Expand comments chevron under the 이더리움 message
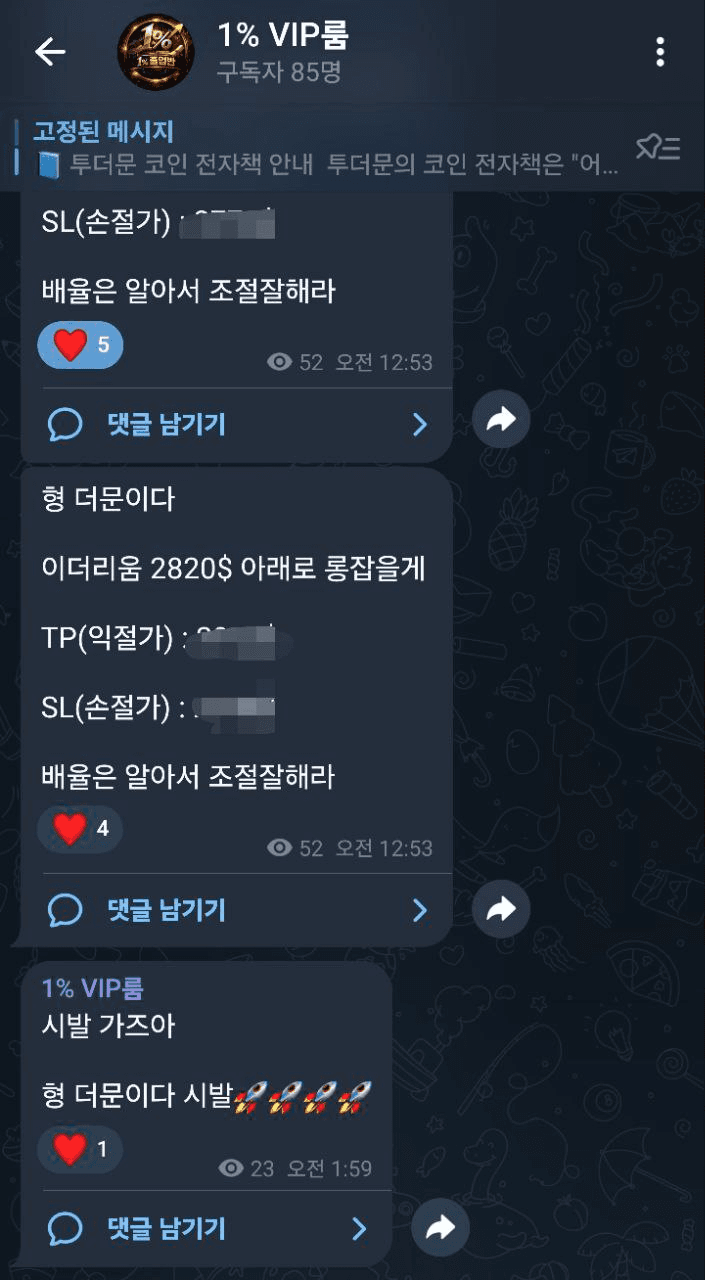This screenshot has width=705, height=1280. point(419,910)
